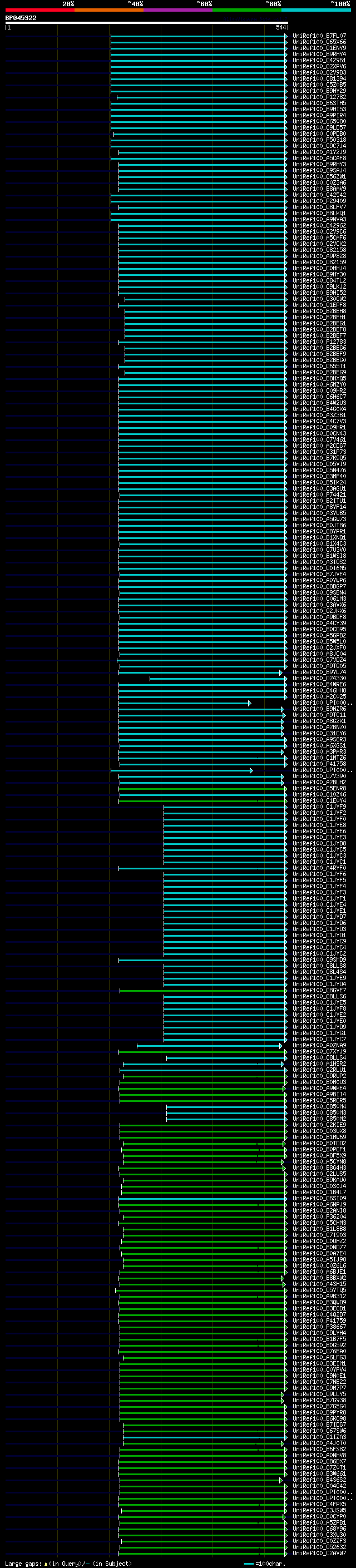Select the UniRef100_B6KQ98 label
Image resolution: width=356 pixels, height=1568 pixels.
click(319, 1418)
